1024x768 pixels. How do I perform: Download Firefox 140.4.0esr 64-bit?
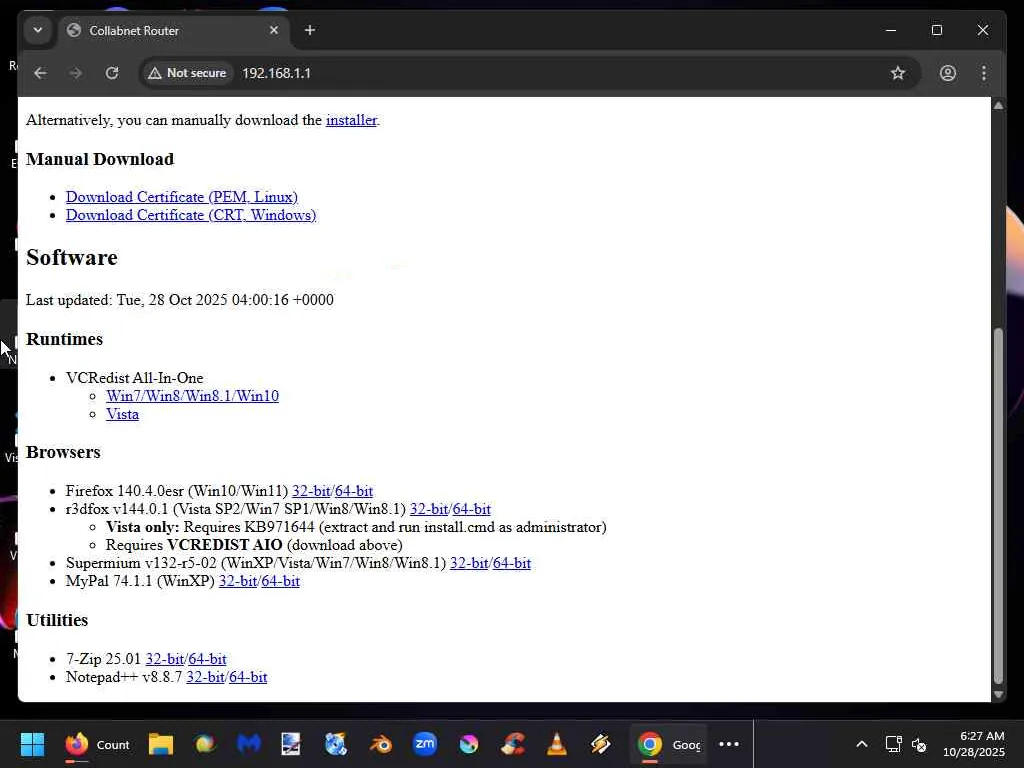click(354, 490)
